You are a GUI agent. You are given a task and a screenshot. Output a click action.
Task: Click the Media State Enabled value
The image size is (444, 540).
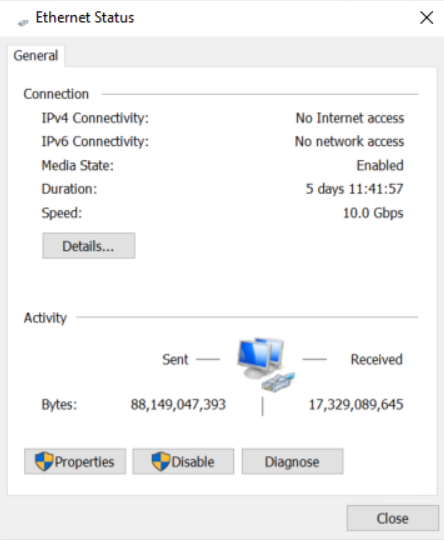coord(380,166)
